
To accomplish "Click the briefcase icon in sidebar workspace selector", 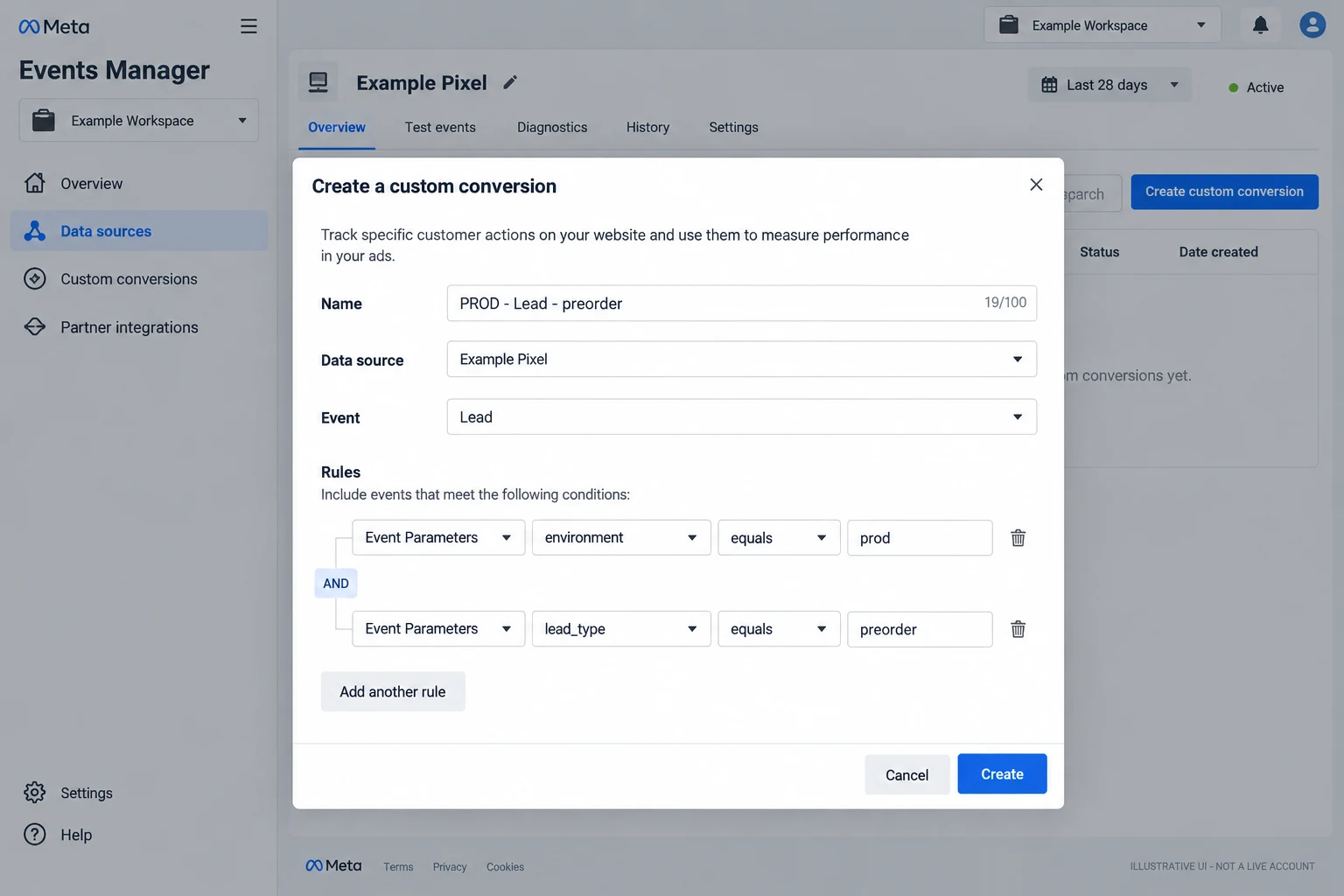I will [x=43, y=120].
